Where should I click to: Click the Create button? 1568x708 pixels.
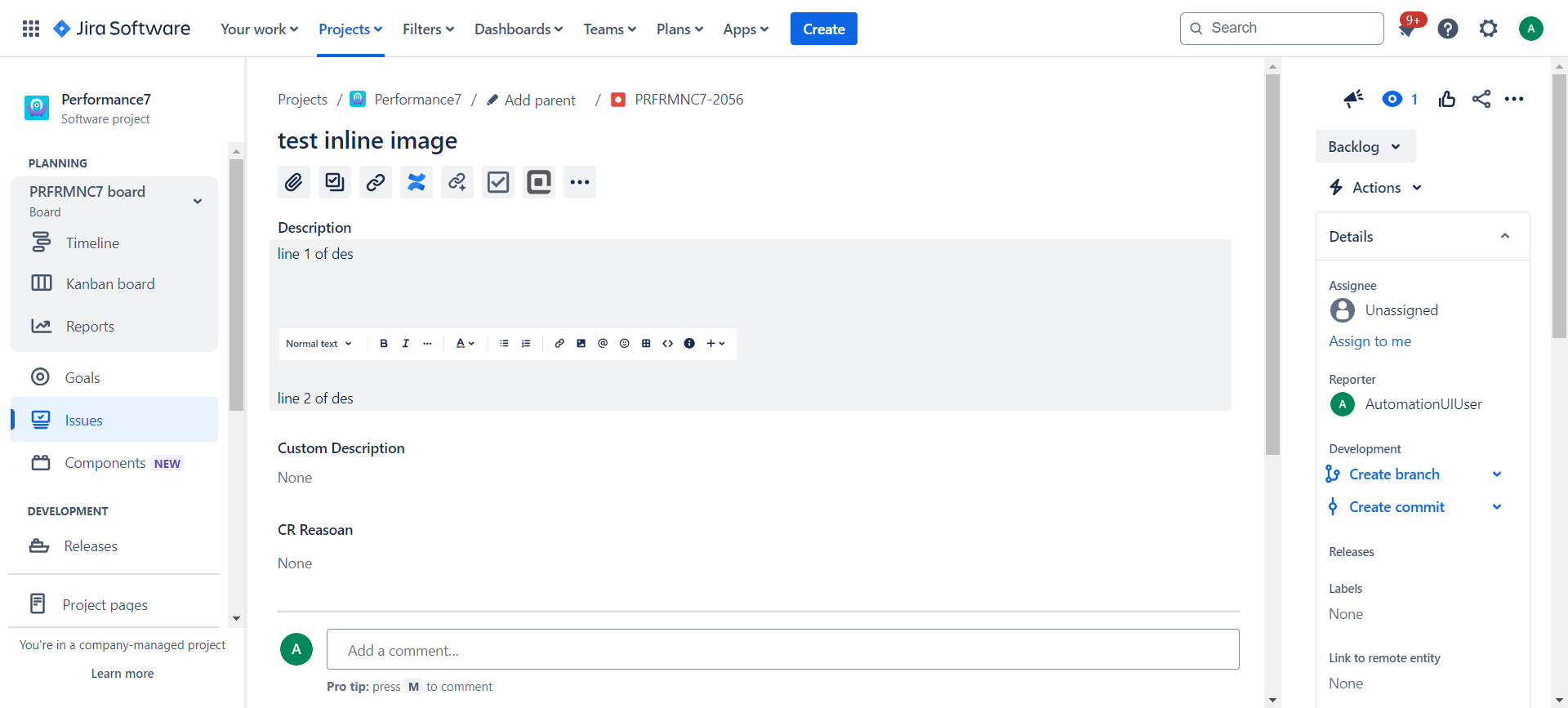pyautogui.click(x=824, y=29)
